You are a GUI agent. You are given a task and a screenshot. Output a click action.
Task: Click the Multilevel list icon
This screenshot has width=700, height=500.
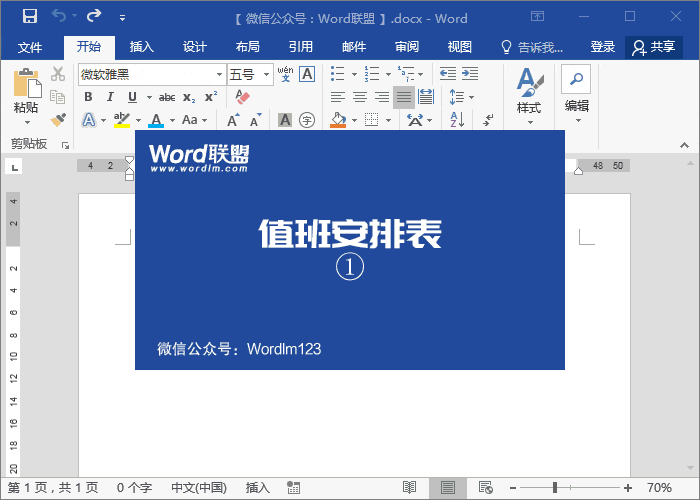point(406,74)
